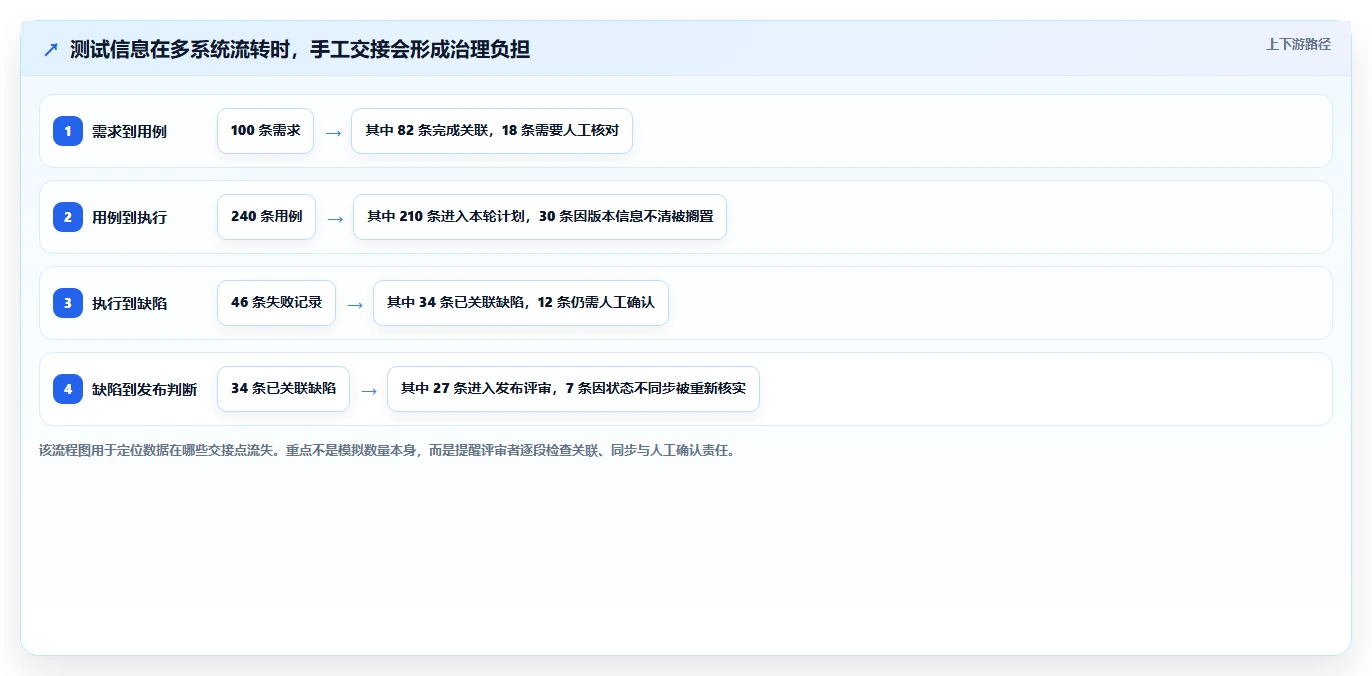This screenshot has width=1372, height=676.
Task: Click the '其中 27 条进入发布评审' result box
Action: tap(573, 389)
